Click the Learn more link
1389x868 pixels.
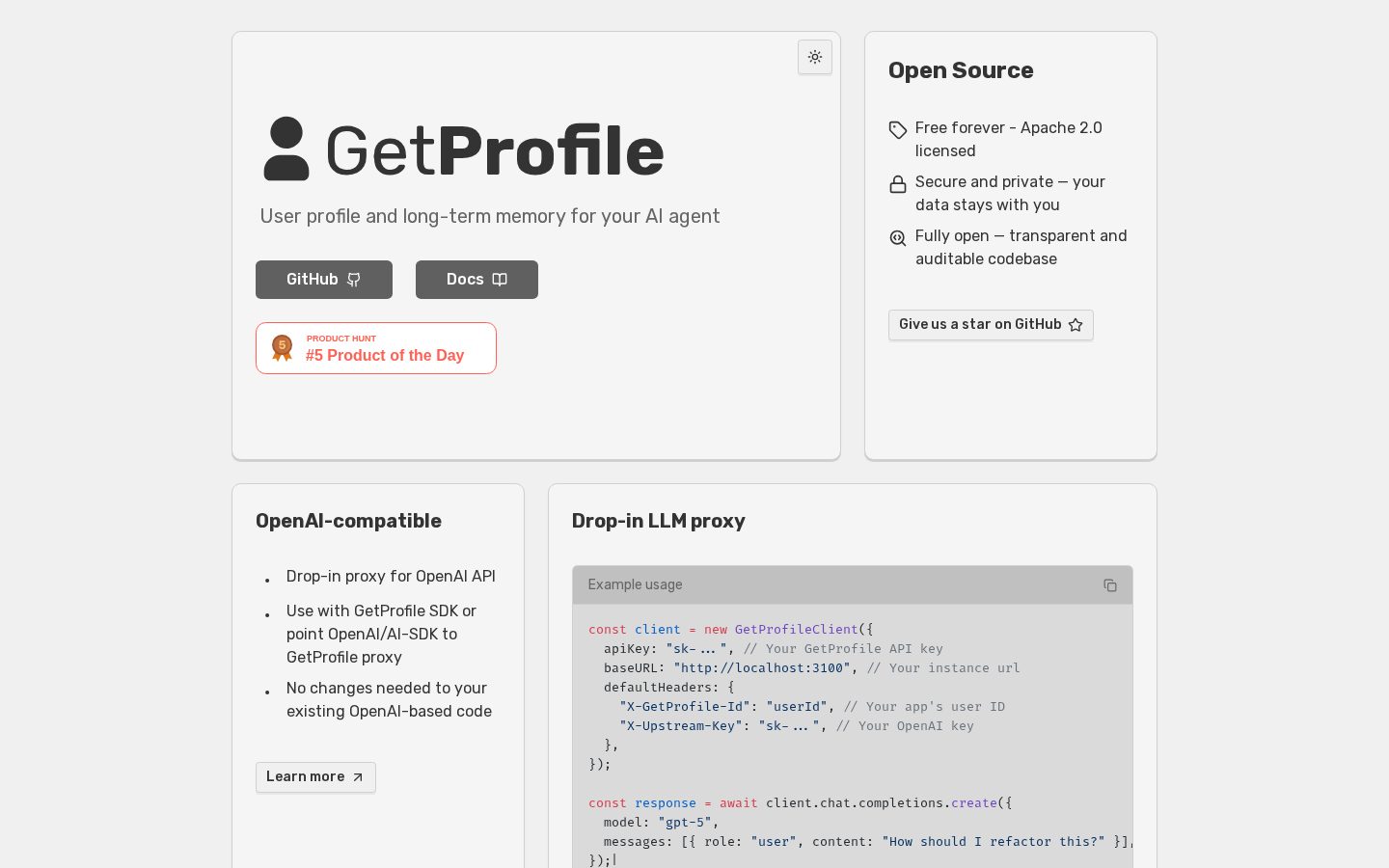click(x=315, y=777)
